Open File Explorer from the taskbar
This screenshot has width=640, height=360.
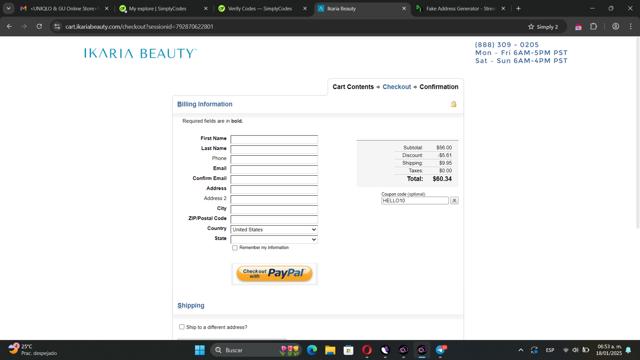coord(330,350)
